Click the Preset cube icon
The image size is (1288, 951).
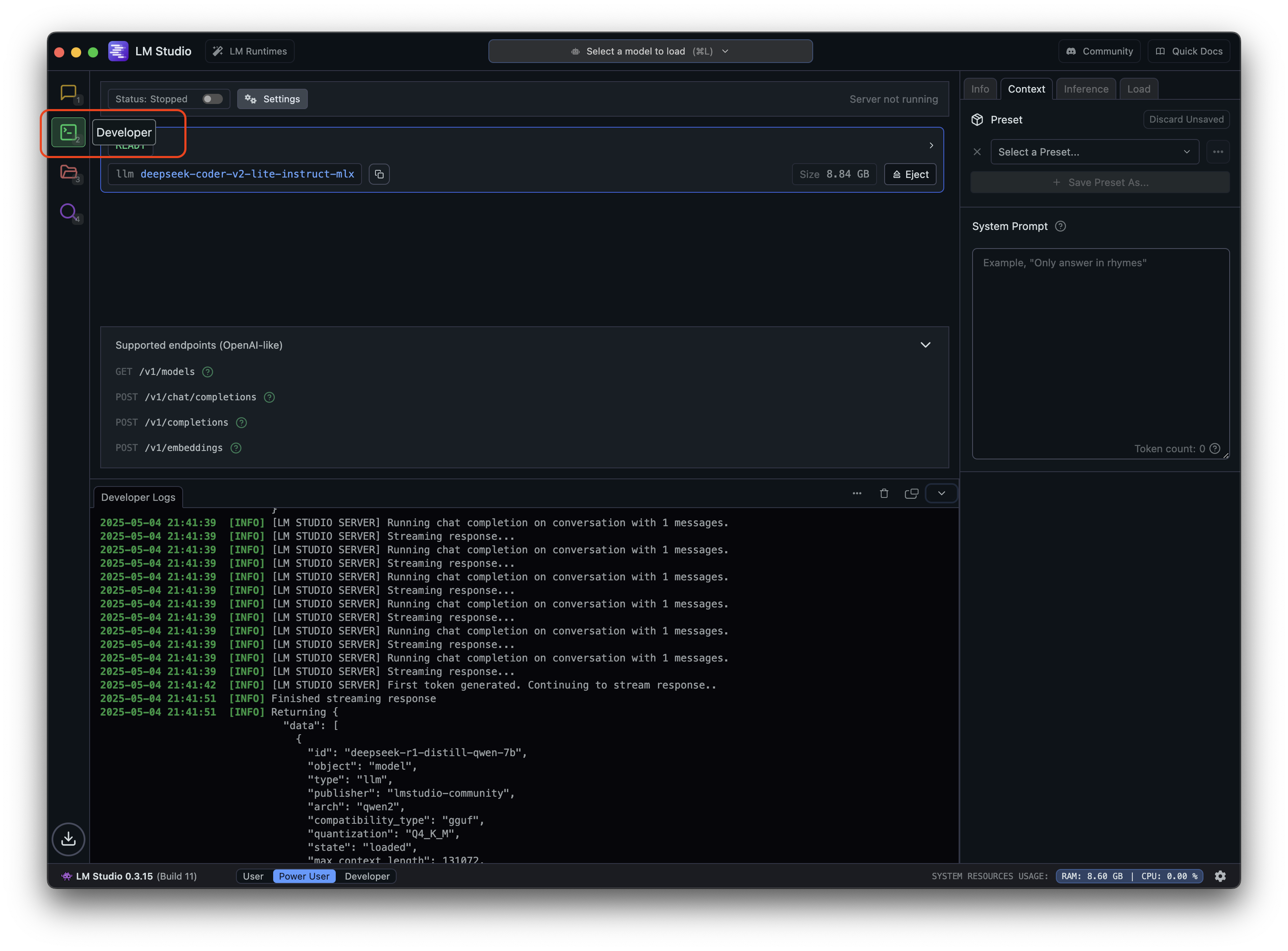[x=977, y=120]
